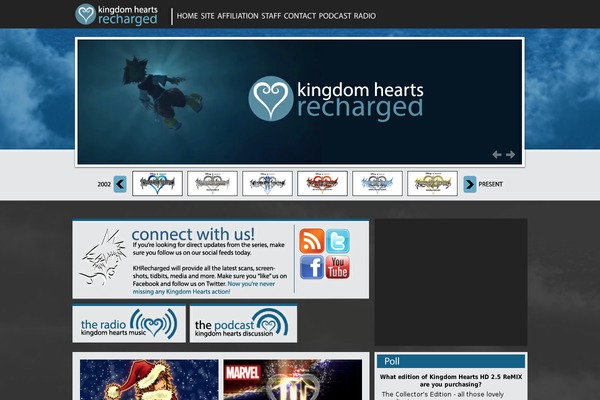Open the HOME menu item
Viewport: 600px width, 400px height.
[x=187, y=16]
